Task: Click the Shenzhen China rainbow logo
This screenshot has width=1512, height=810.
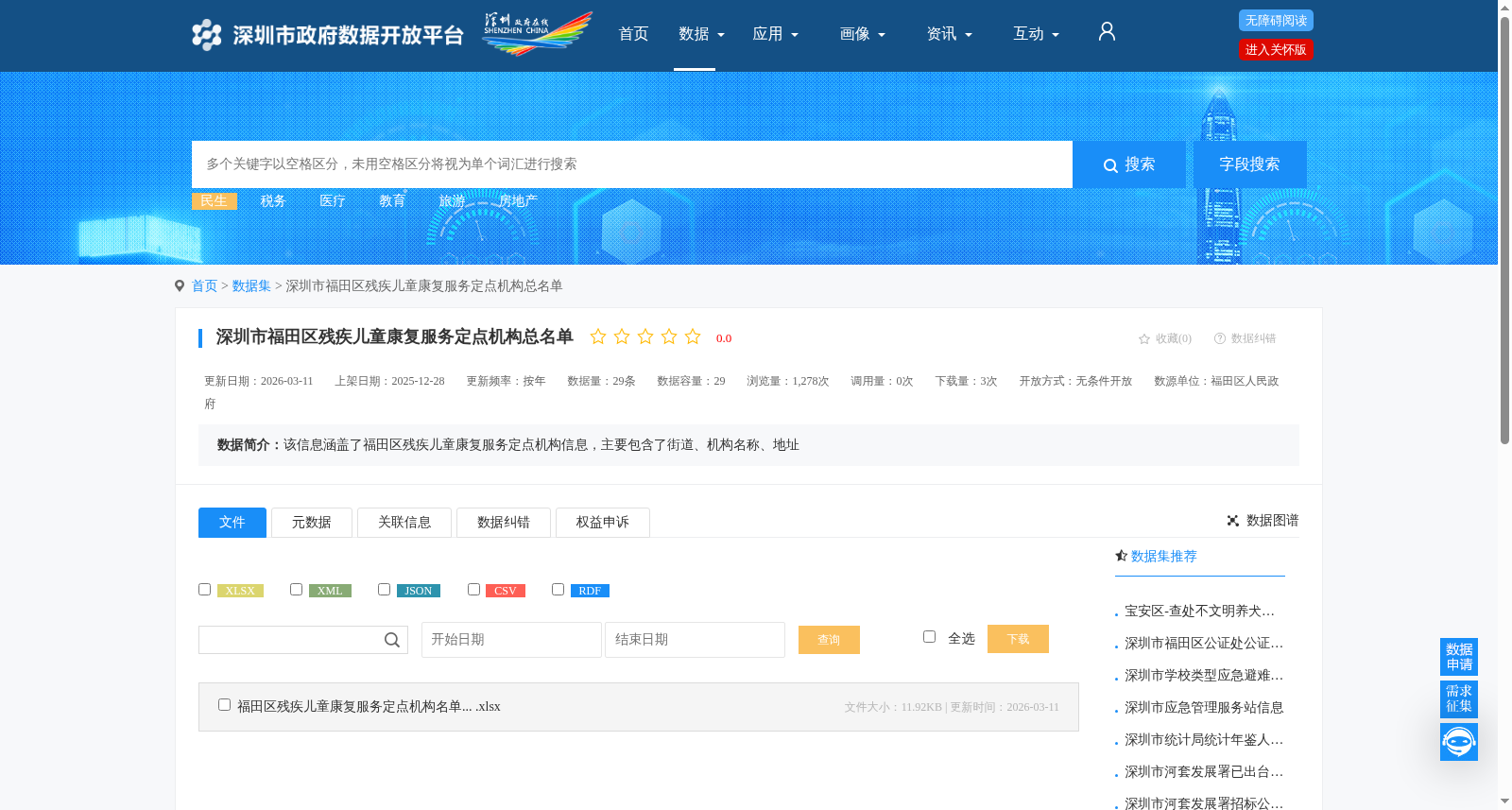Action: [537, 33]
